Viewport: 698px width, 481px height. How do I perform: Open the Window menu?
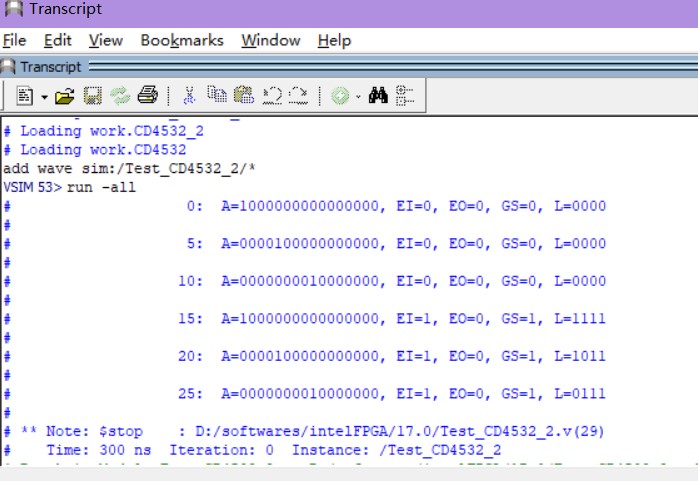[x=271, y=40]
